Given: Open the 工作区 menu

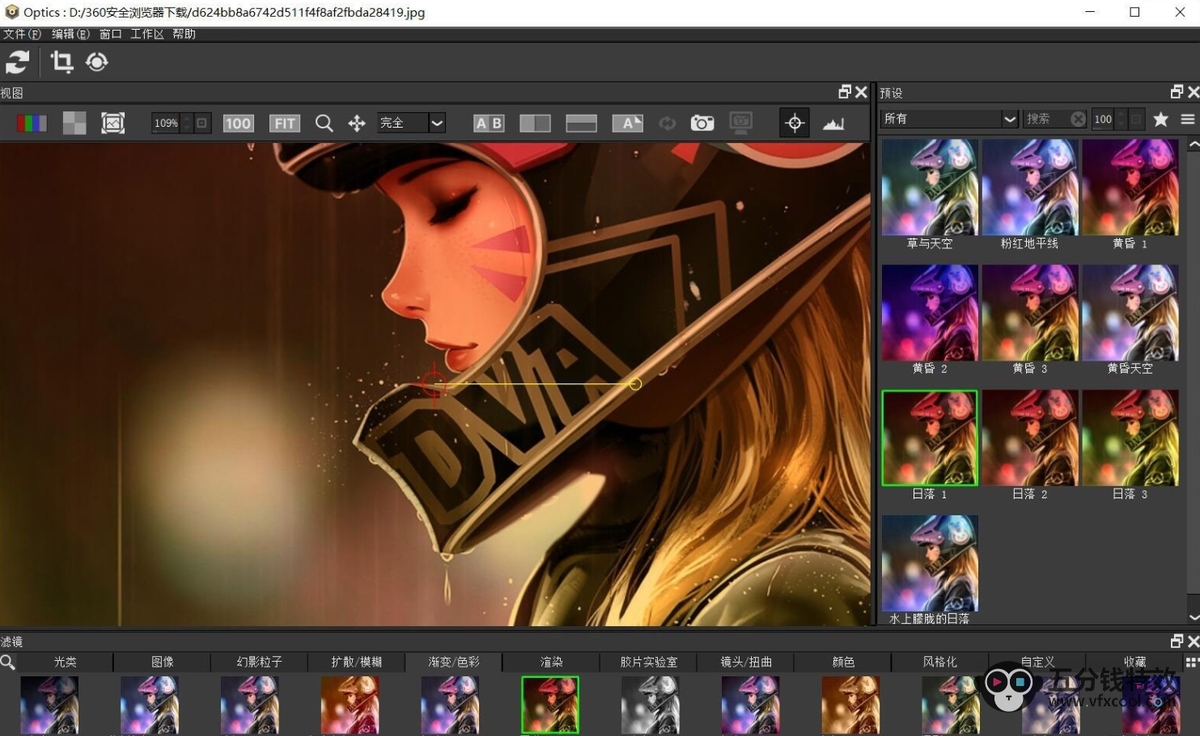Looking at the screenshot, I should tap(146, 34).
